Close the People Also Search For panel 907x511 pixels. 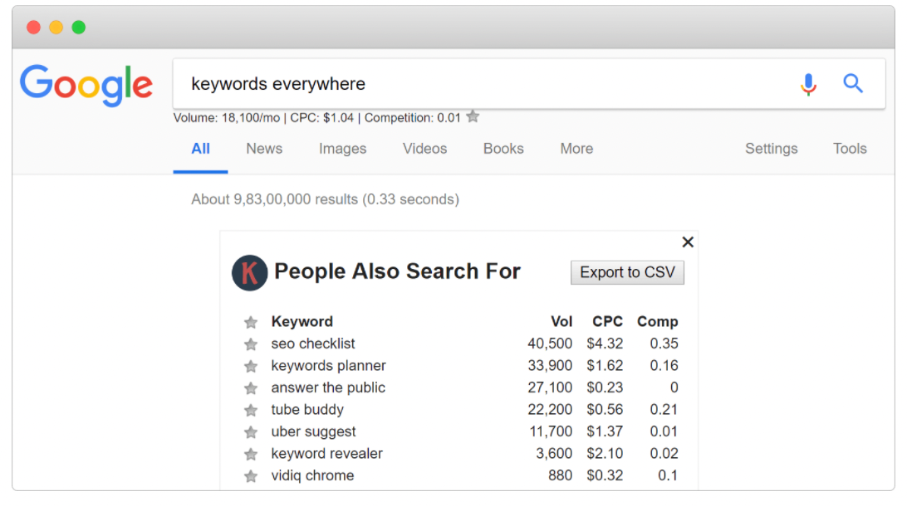coord(687,242)
